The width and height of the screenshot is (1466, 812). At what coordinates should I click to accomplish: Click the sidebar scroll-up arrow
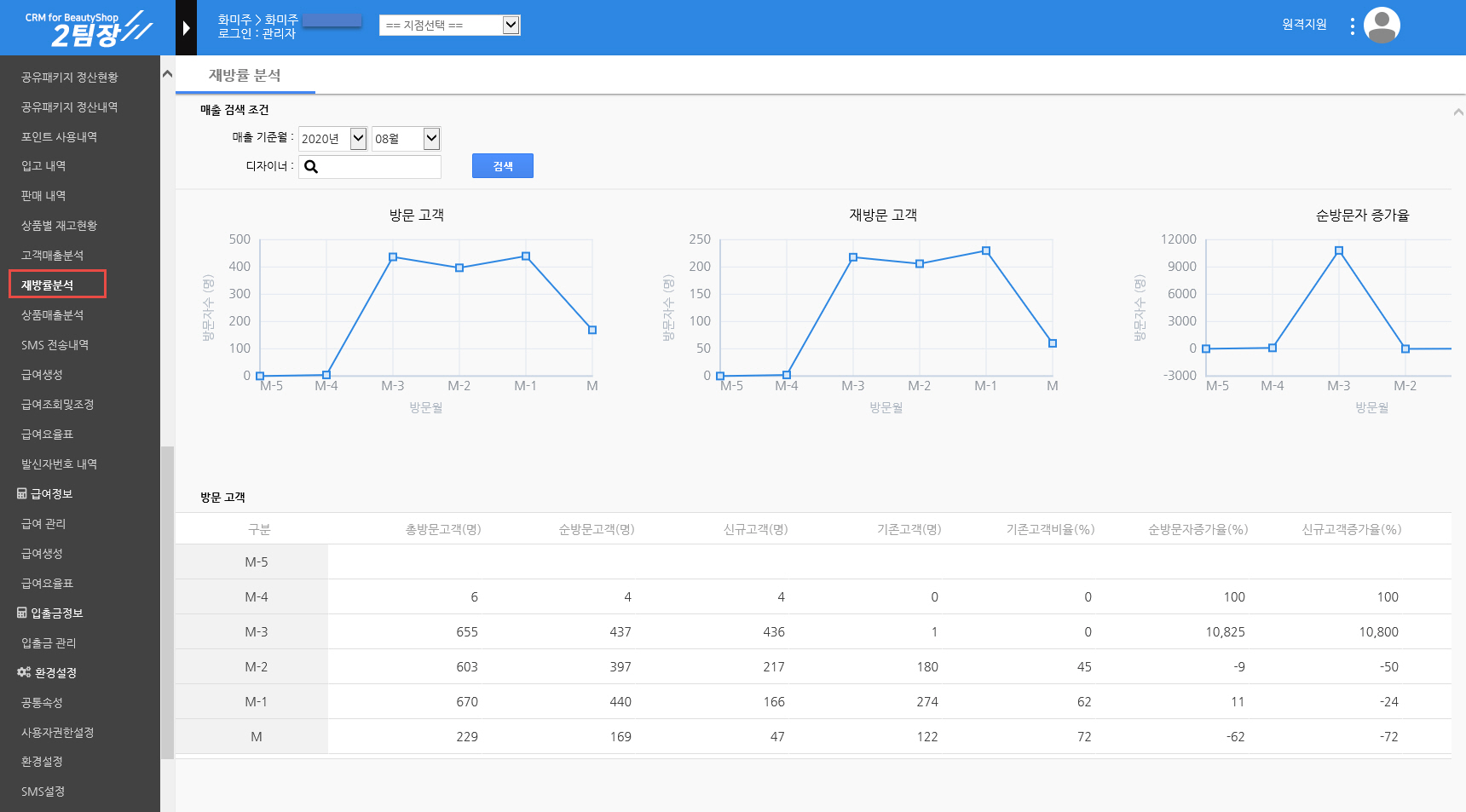click(167, 74)
